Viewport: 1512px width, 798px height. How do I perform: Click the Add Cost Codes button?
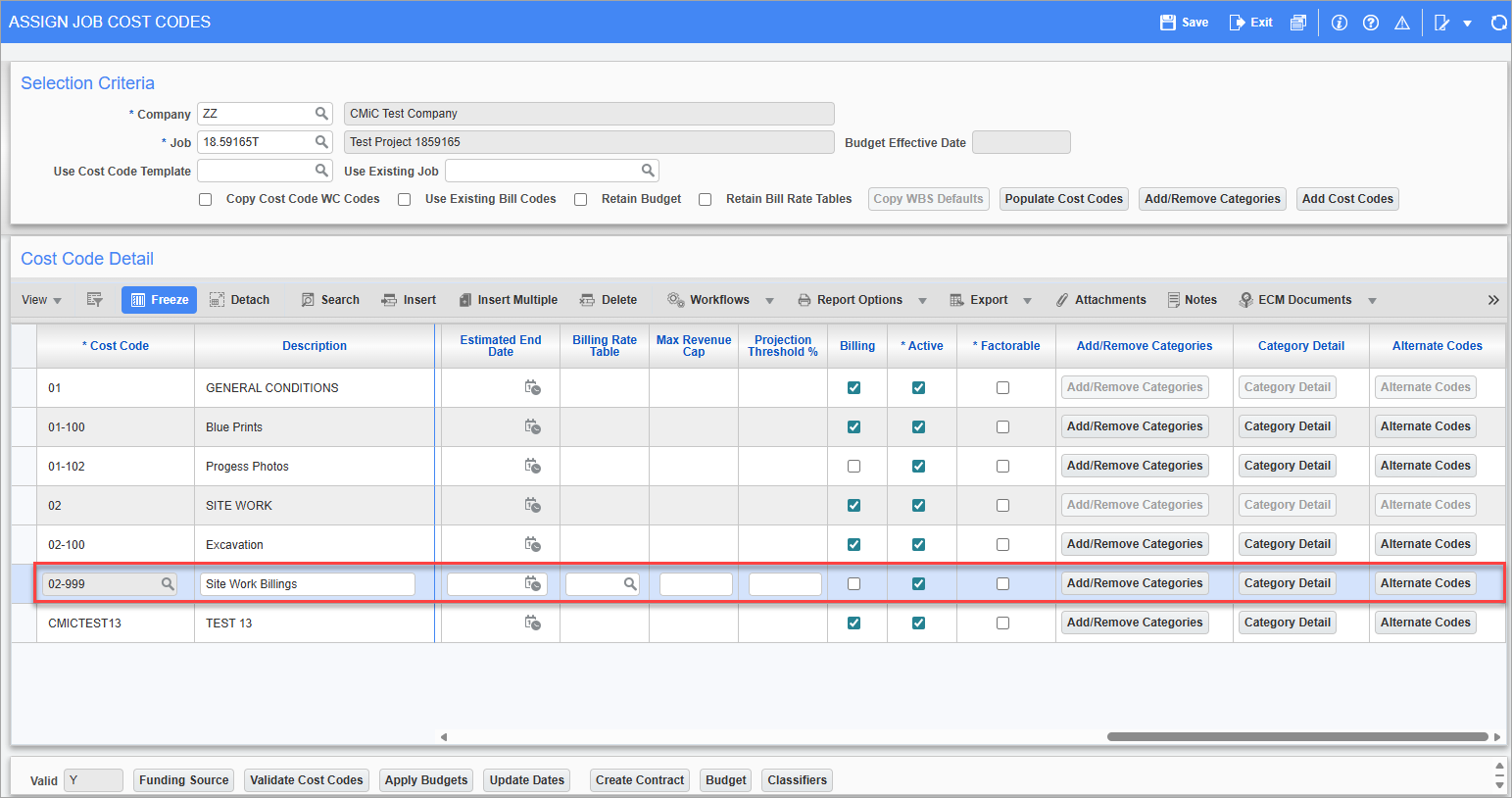[1347, 199]
